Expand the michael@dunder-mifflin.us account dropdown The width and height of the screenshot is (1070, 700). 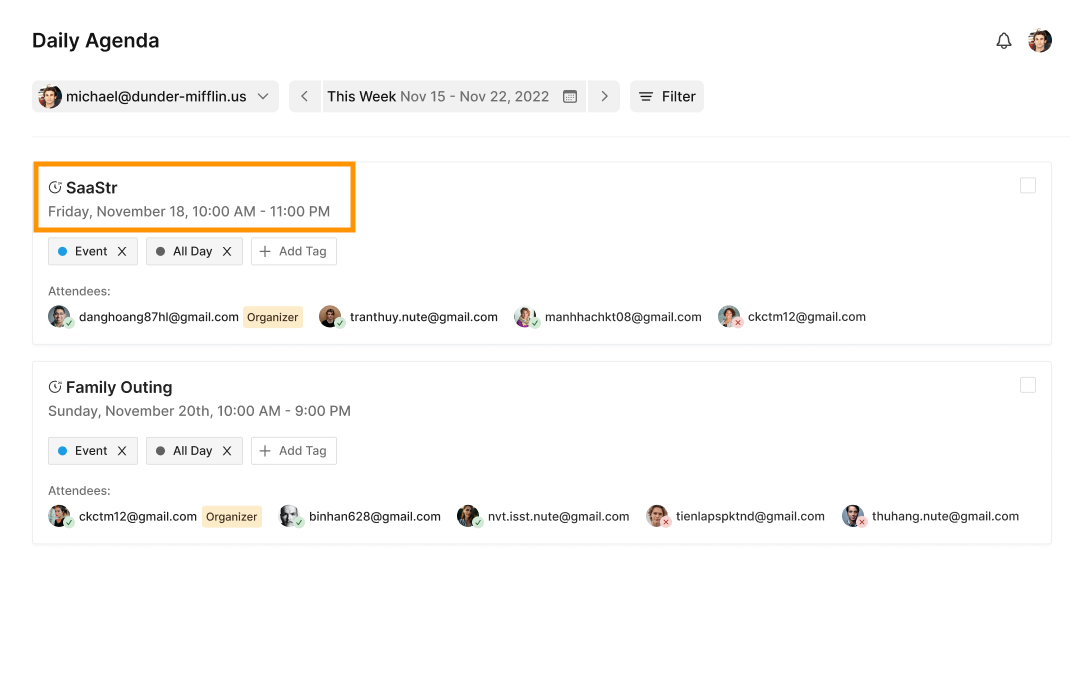pos(156,96)
